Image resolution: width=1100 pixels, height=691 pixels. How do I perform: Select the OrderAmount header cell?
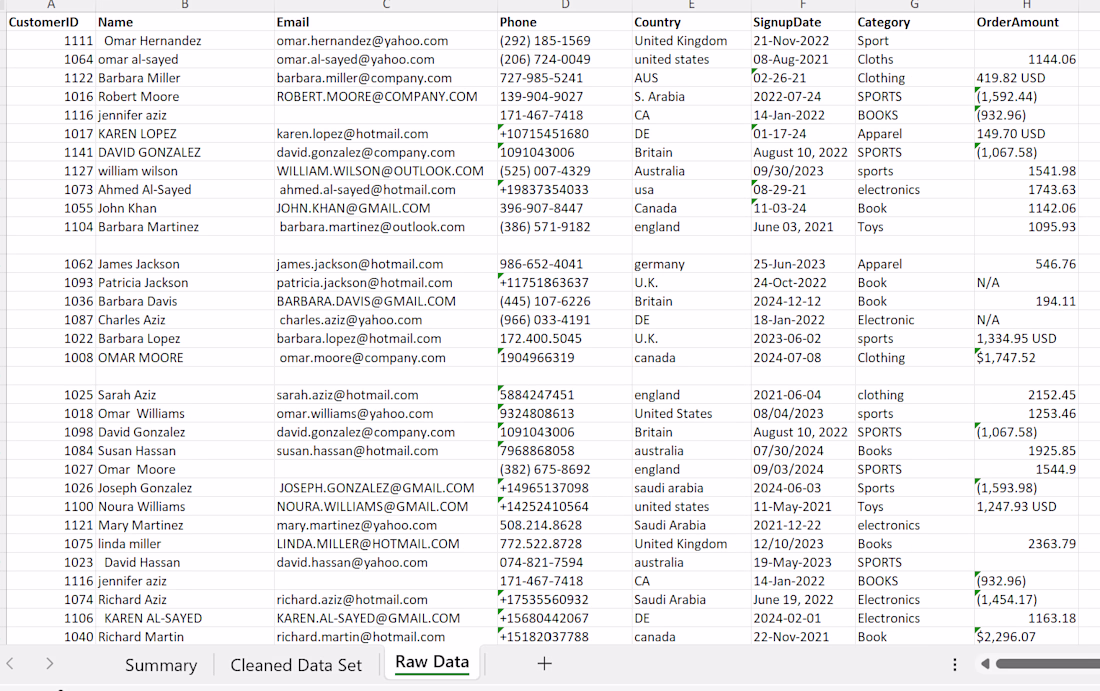pyautogui.click(x=1026, y=22)
